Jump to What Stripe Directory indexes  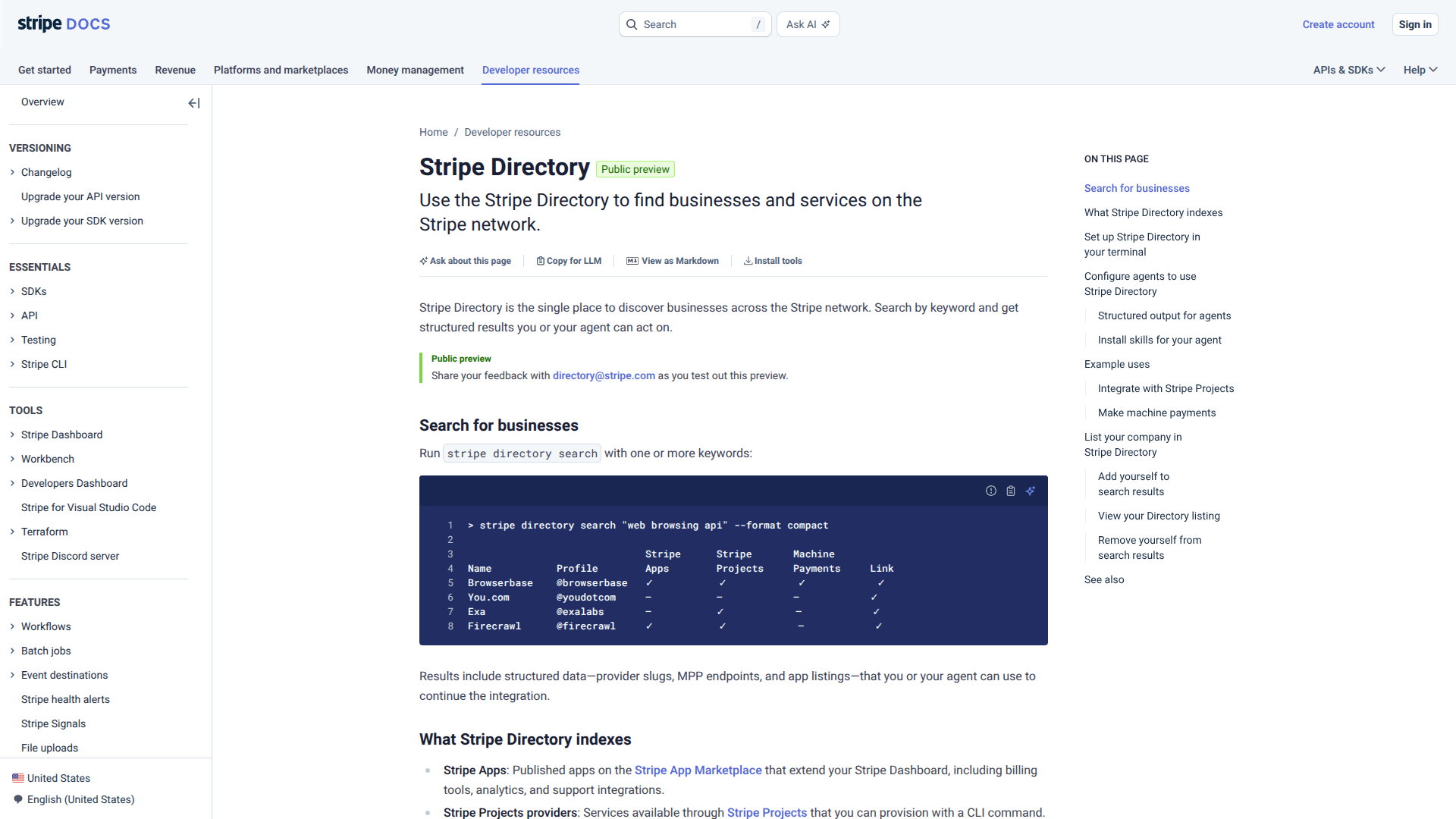1153,212
